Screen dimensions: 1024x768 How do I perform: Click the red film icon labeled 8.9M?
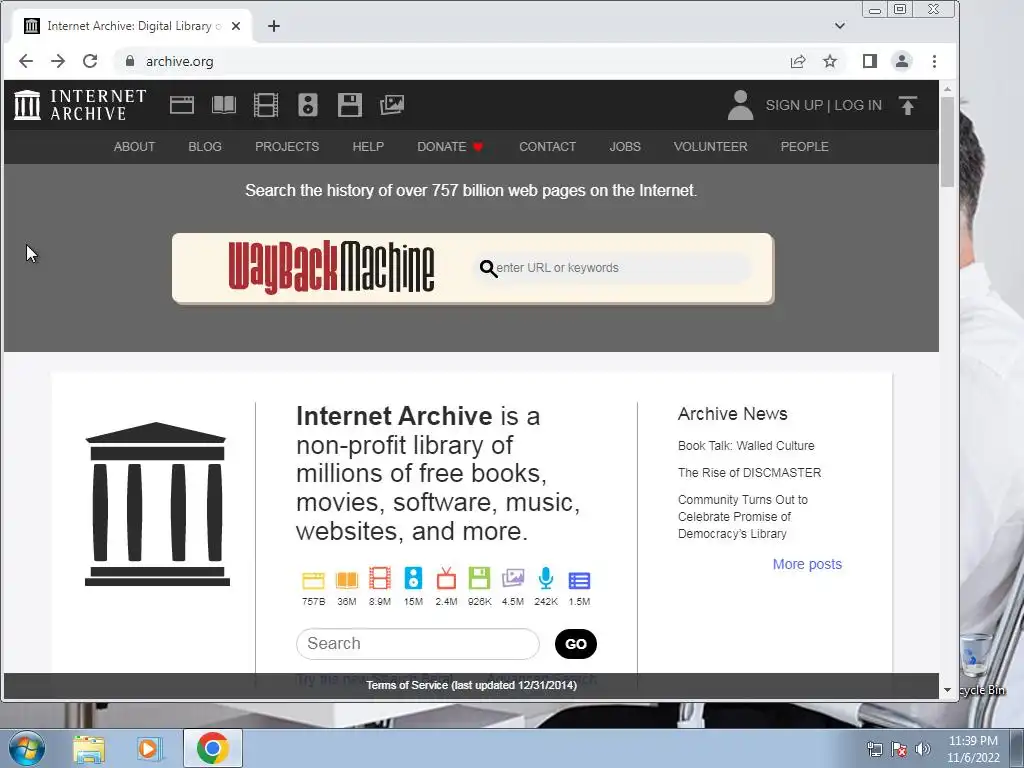click(x=380, y=579)
